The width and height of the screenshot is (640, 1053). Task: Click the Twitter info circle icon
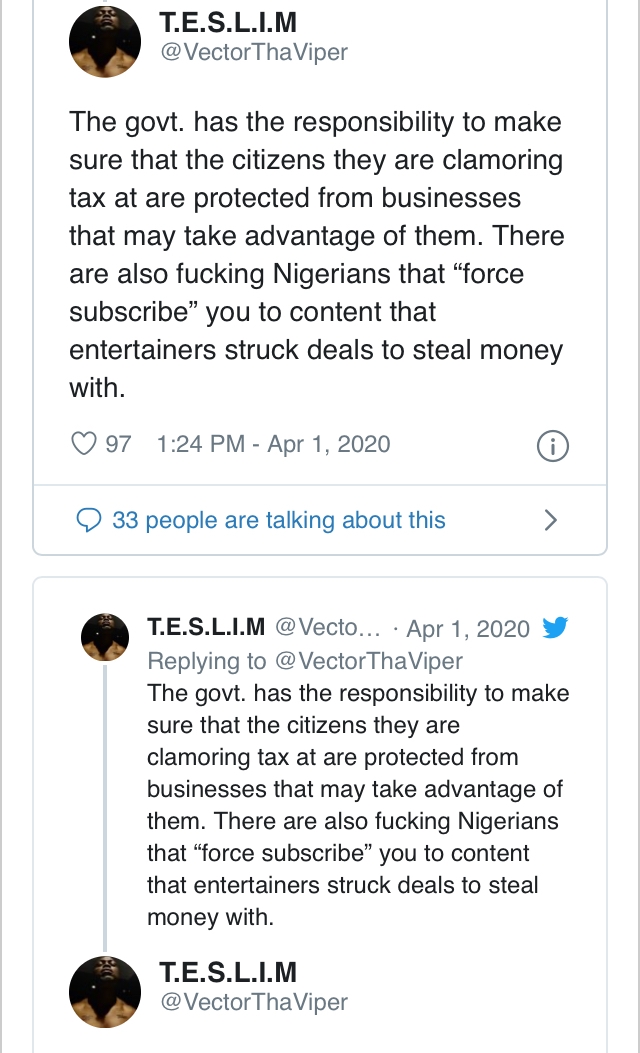pyautogui.click(x=553, y=446)
